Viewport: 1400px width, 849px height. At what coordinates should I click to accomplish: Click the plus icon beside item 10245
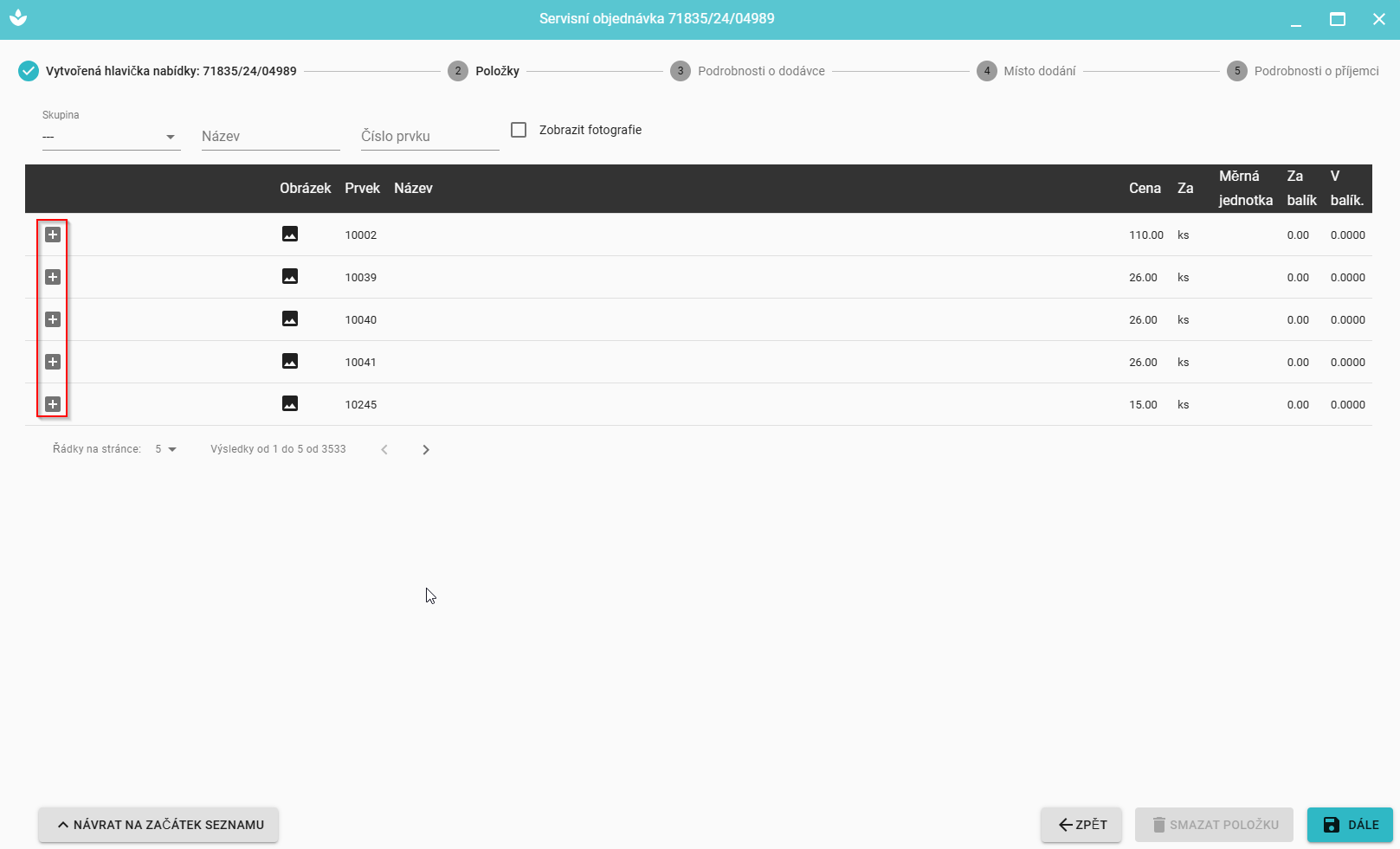53,404
